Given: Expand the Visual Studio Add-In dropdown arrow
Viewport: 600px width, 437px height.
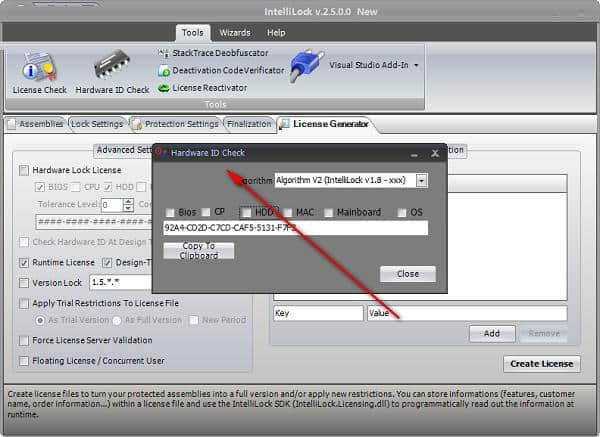Looking at the screenshot, I should point(416,66).
